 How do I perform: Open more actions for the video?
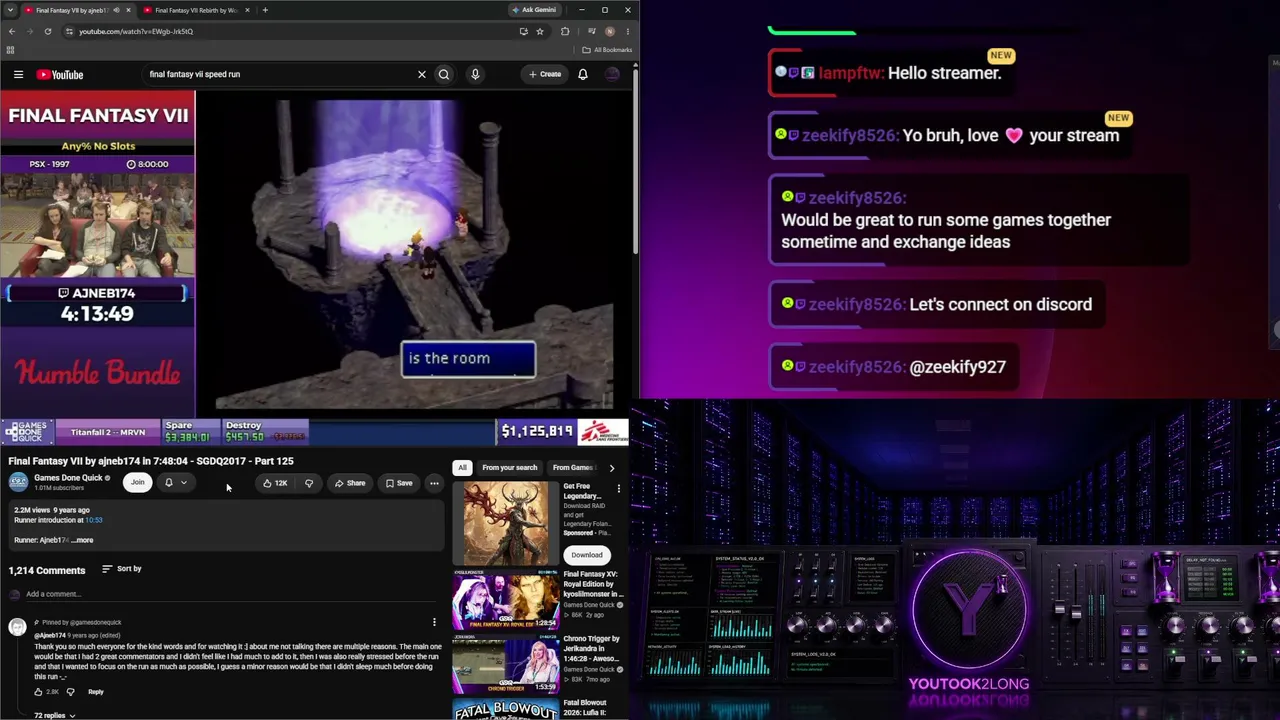click(434, 483)
